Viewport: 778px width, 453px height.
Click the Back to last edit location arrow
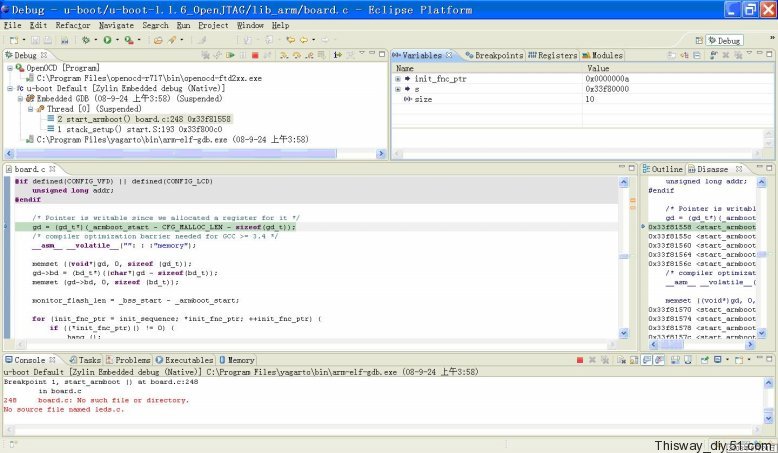pos(290,40)
